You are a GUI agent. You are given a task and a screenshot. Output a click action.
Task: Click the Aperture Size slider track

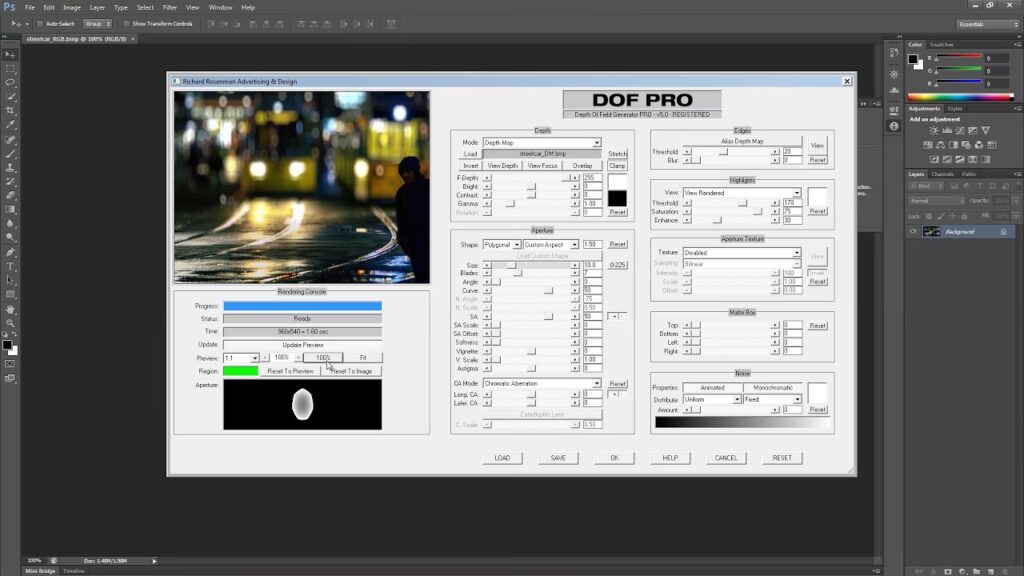click(x=540, y=265)
